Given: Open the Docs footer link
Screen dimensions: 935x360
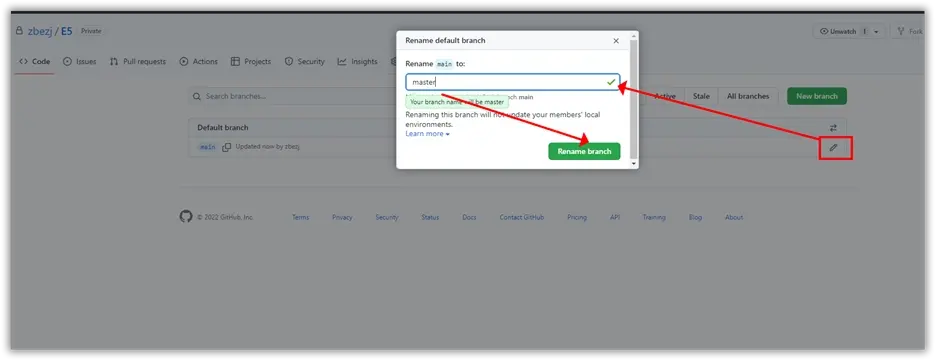Looking at the screenshot, I should [x=469, y=218].
